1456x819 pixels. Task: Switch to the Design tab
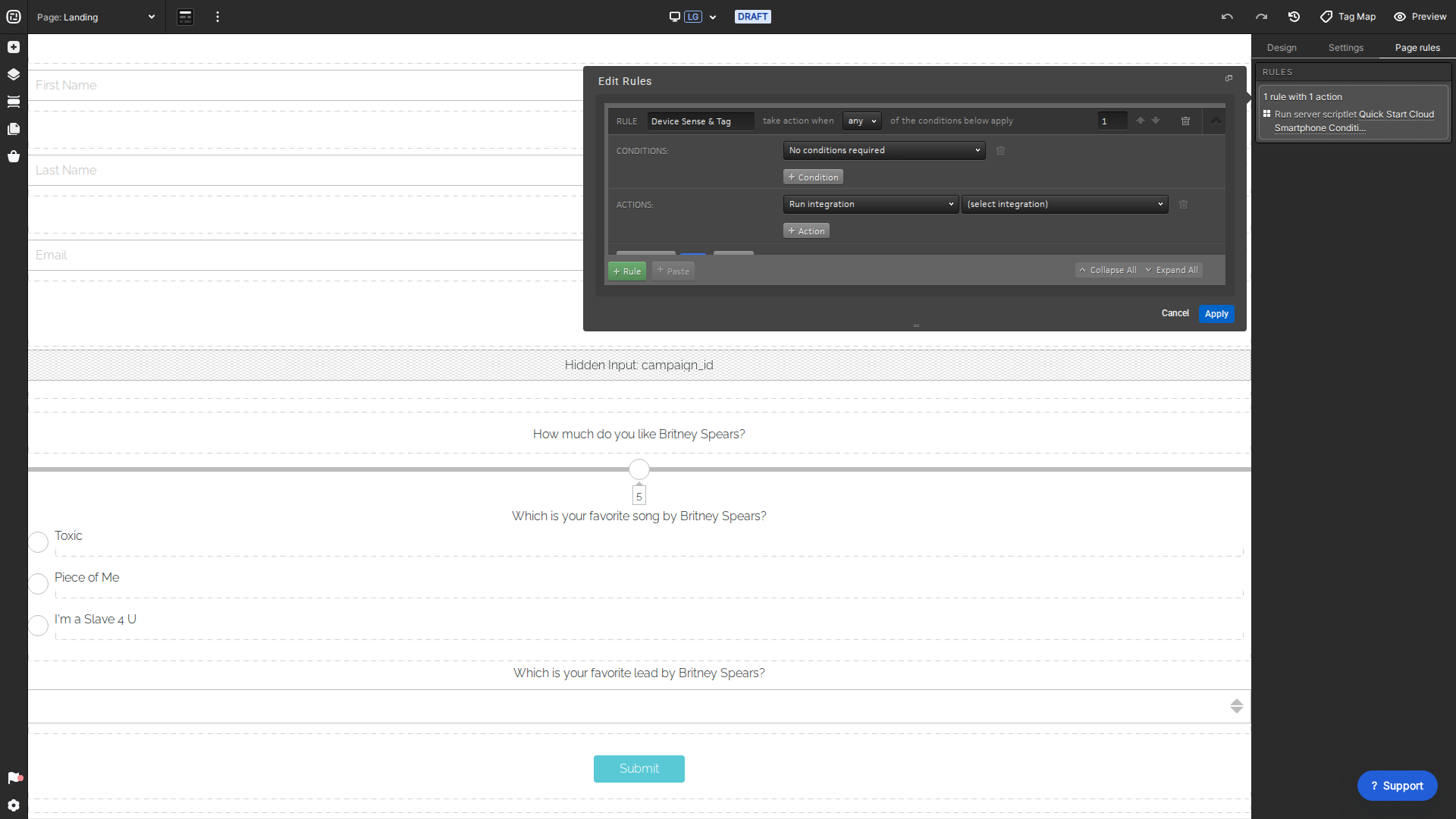click(1282, 47)
